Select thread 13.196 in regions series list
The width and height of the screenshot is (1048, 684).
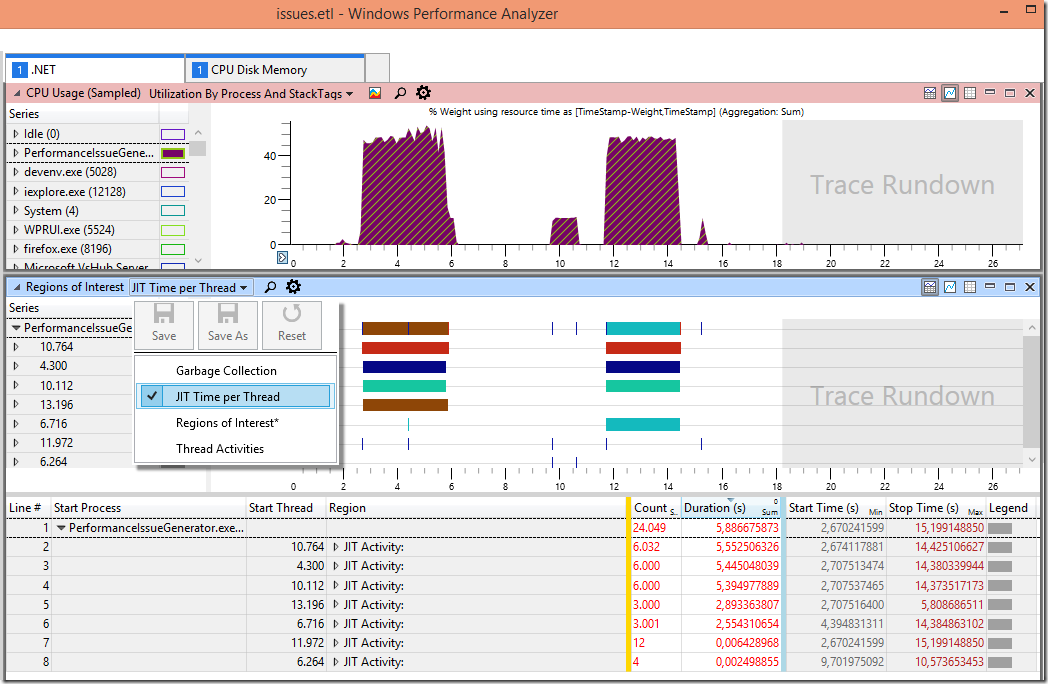pos(56,405)
